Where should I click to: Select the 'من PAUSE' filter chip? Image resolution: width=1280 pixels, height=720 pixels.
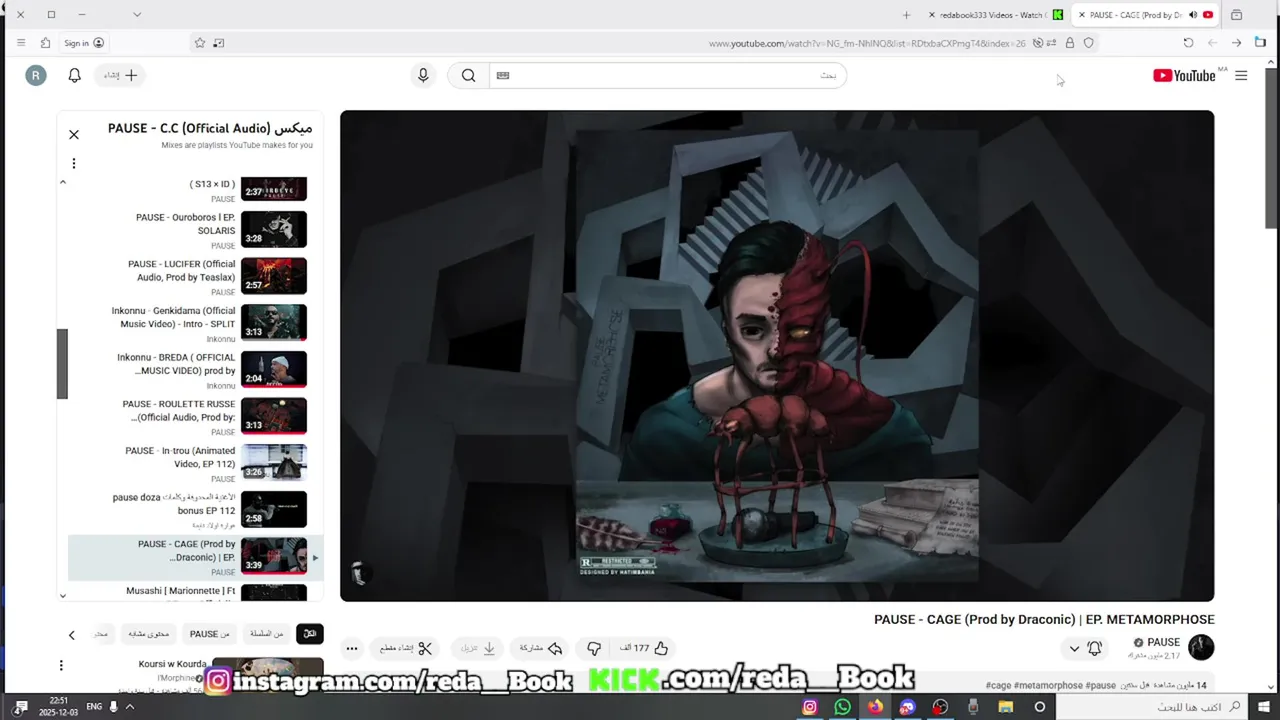point(209,634)
